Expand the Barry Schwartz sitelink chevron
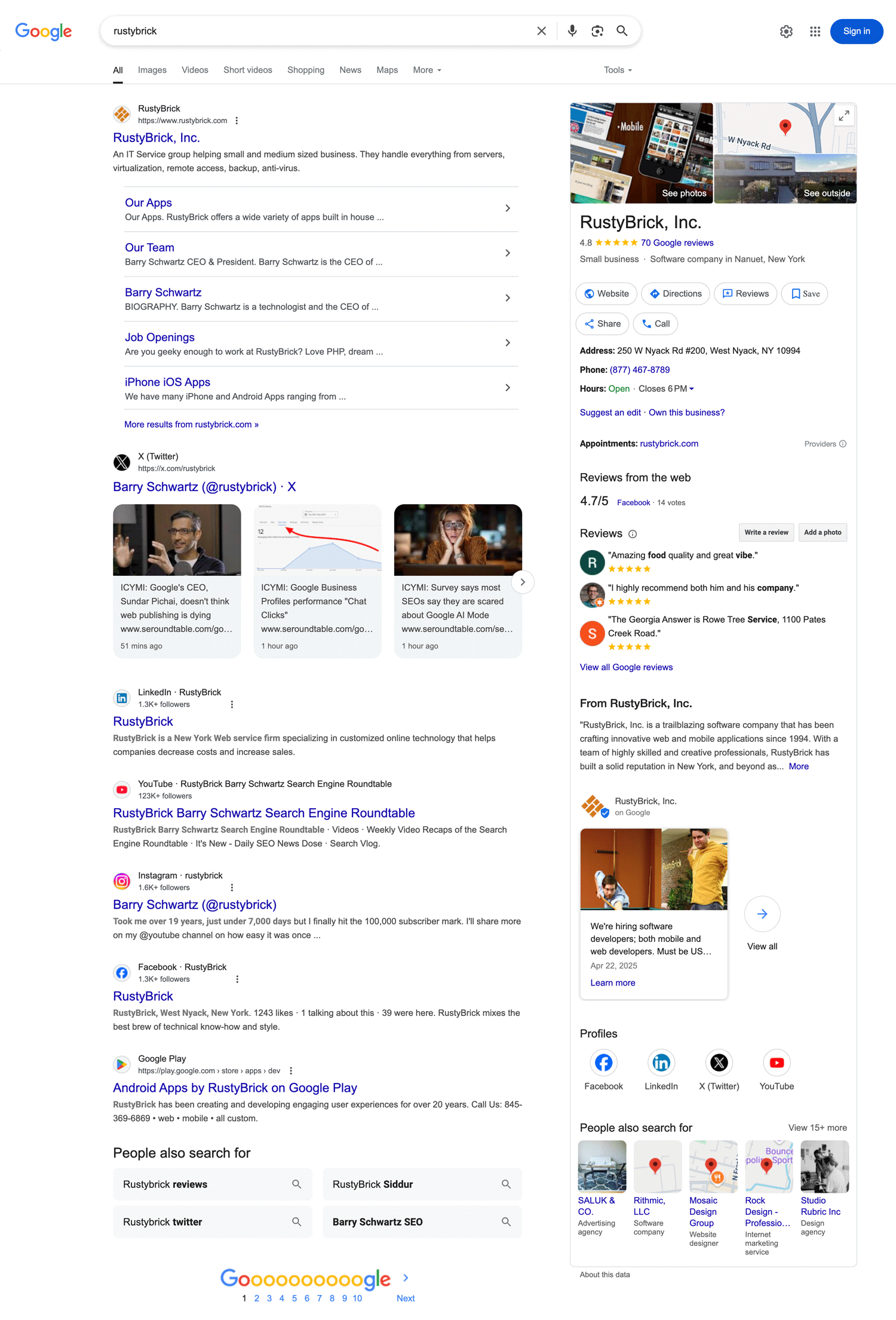This screenshot has height=1320, width=896. [x=507, y=298]
